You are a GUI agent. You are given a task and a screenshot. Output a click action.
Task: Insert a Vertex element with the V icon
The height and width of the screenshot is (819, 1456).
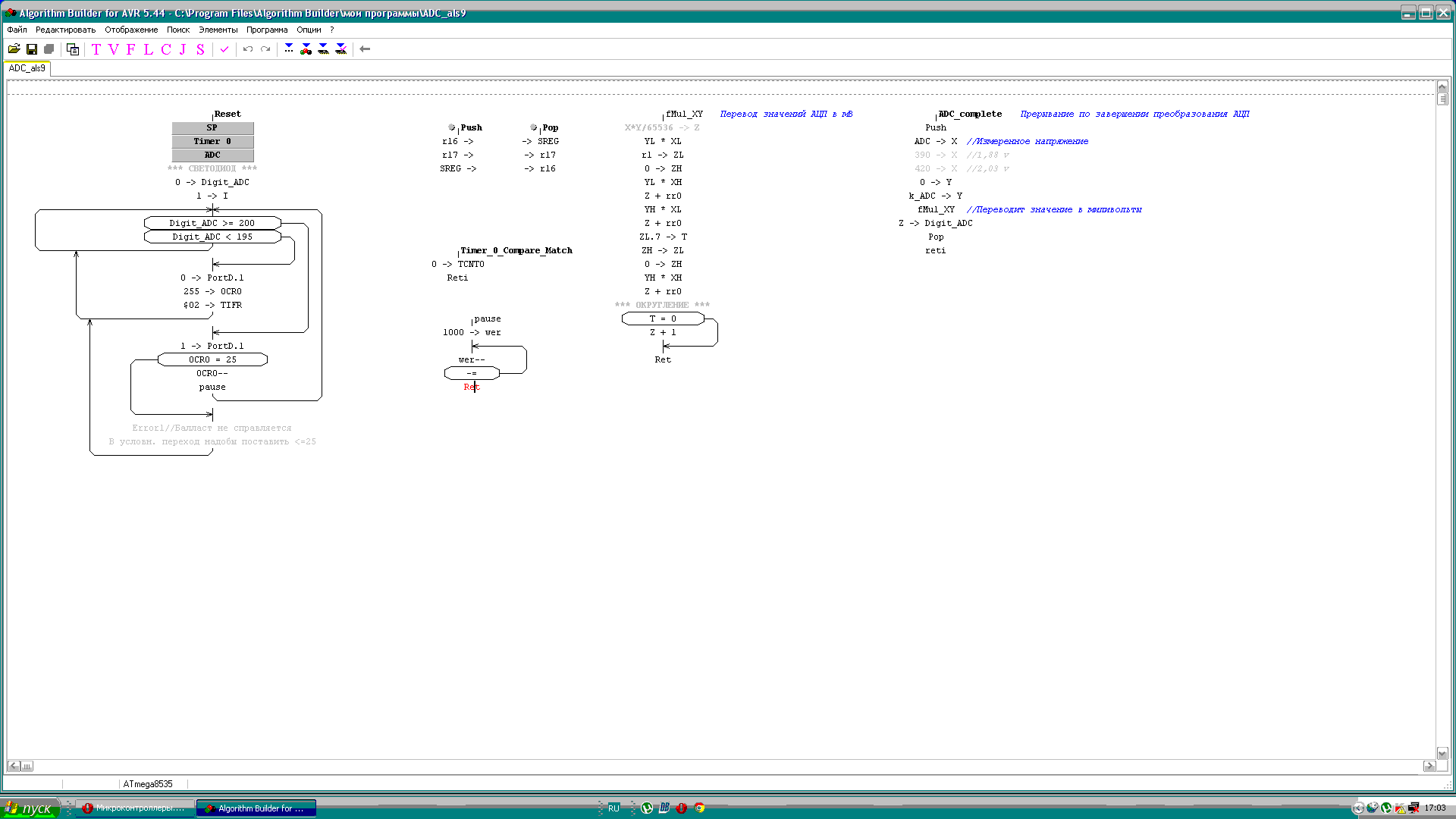(x=114, y=49)
